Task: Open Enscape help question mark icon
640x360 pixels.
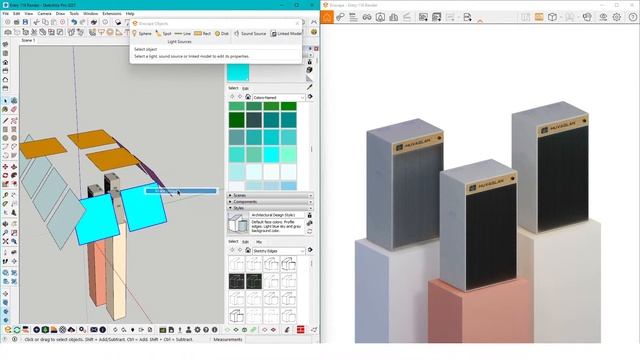Action: tap(633, 17)
